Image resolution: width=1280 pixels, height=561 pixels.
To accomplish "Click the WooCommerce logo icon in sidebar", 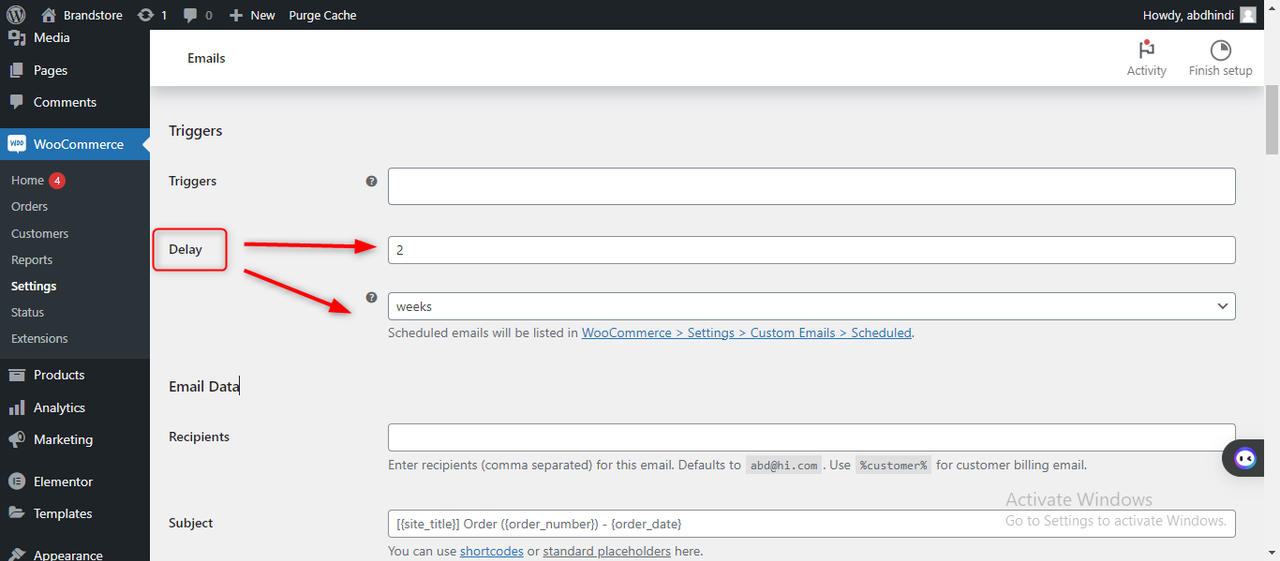I will [17, 144].
